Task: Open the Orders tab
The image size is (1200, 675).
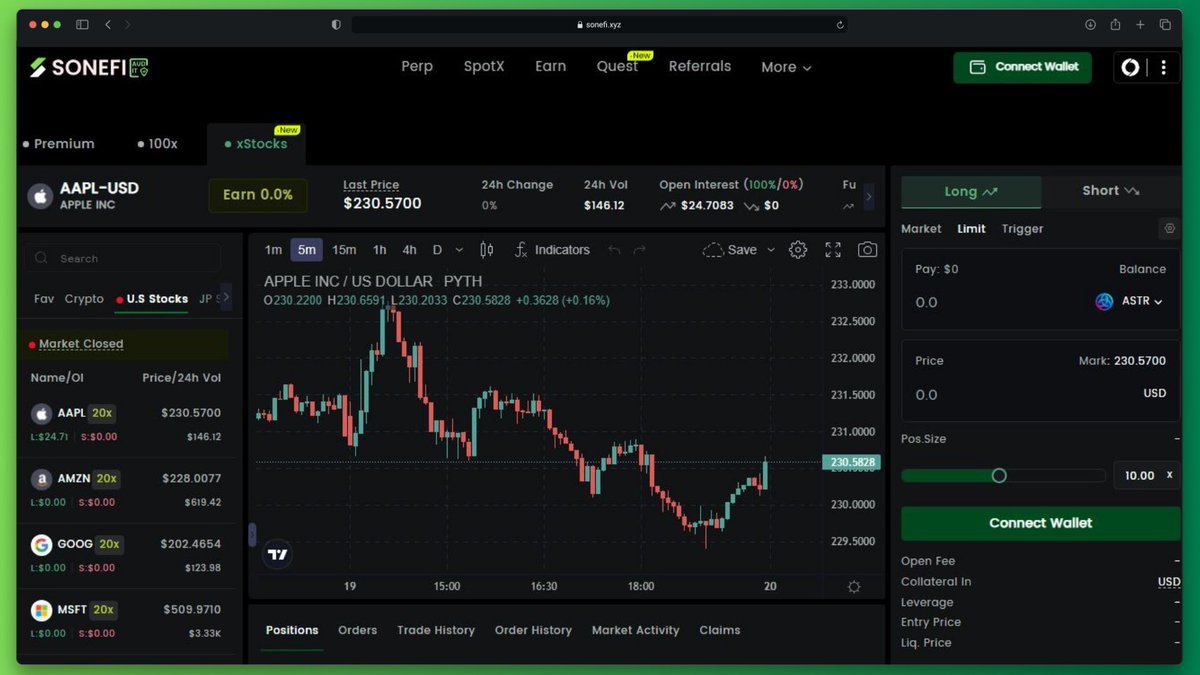Action: [x=357, y=630]
